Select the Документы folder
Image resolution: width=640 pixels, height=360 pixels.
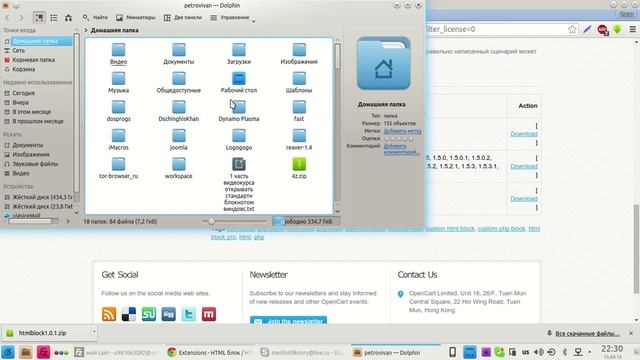178,54
